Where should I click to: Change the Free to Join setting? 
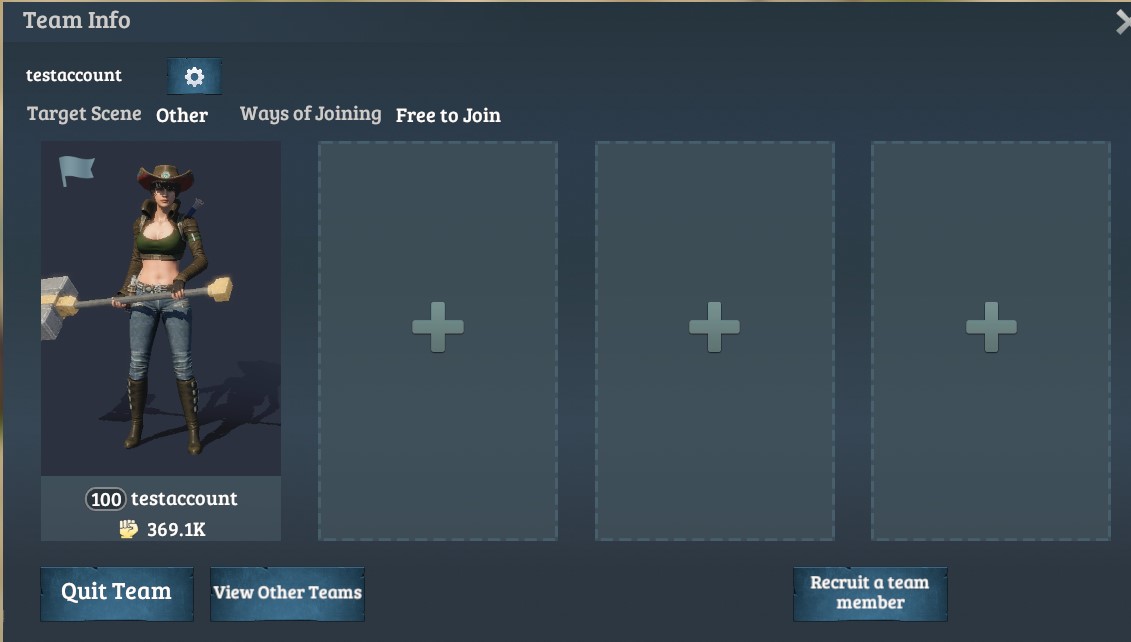point(448,115)
